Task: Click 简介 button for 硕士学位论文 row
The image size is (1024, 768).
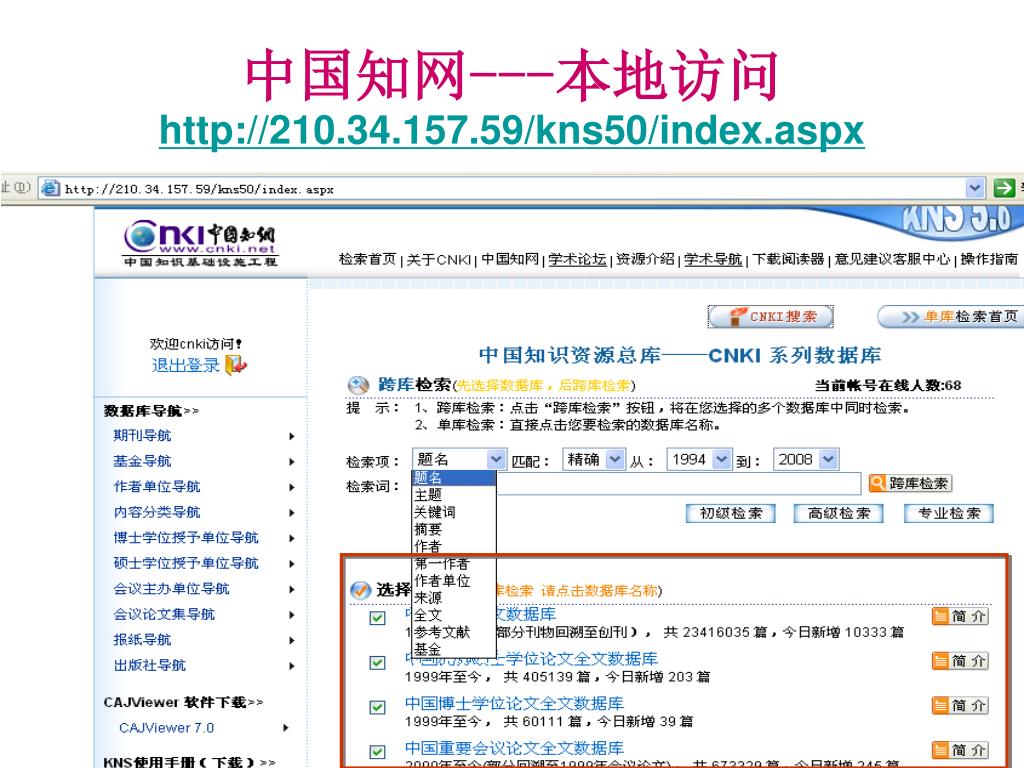Action: [959, 661]
